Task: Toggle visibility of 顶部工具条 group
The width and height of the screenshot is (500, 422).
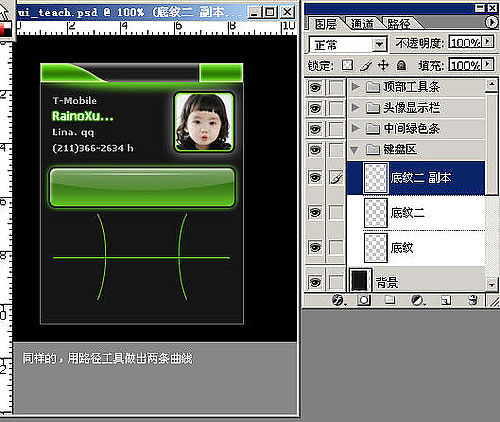Action: pyautogui.click(x=315, y=88)
